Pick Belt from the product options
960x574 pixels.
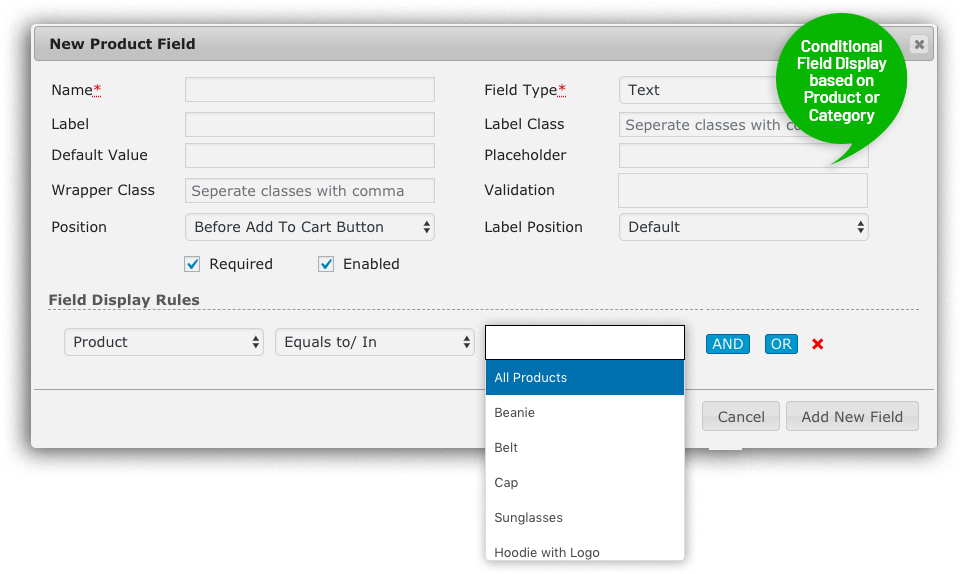[585, 447]
